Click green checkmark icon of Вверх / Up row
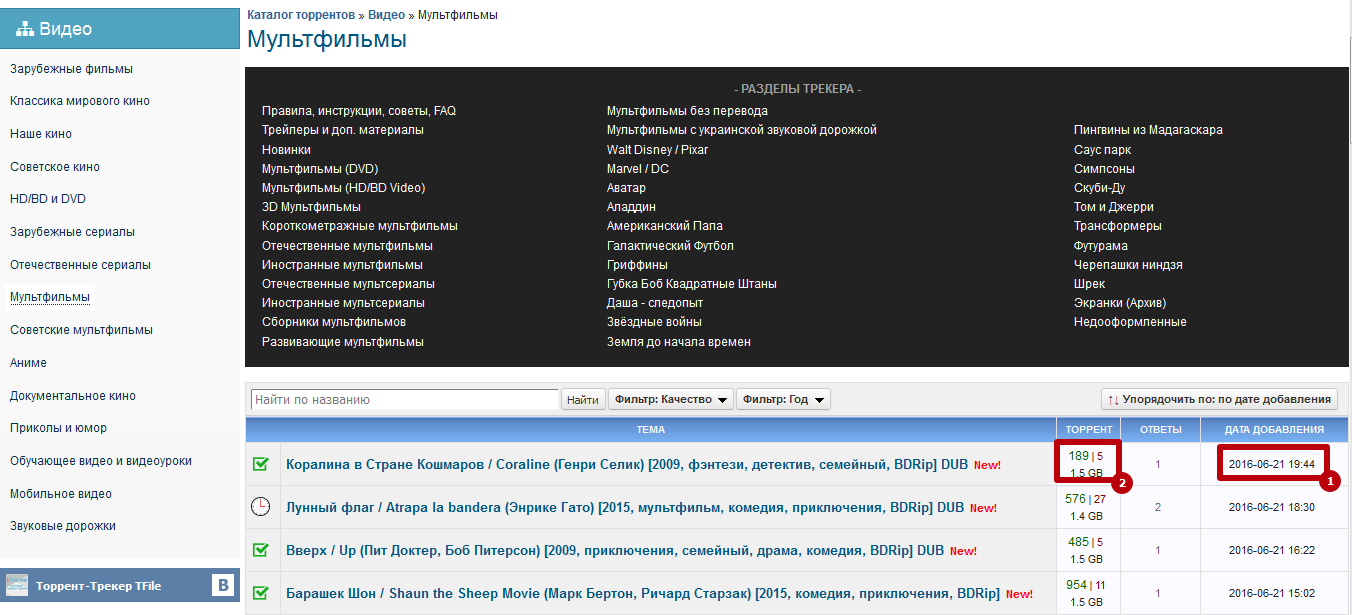The height and width of the screenshot is (615, 1352). tap(261, 550)
